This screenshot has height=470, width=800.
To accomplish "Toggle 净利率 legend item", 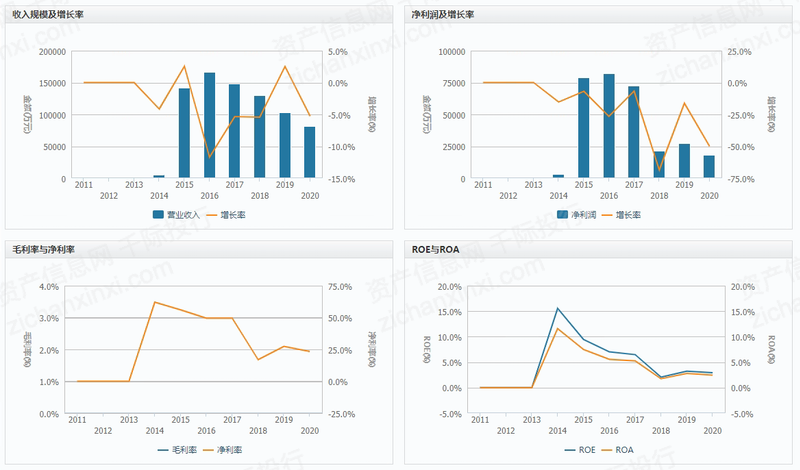I will 222,450.
